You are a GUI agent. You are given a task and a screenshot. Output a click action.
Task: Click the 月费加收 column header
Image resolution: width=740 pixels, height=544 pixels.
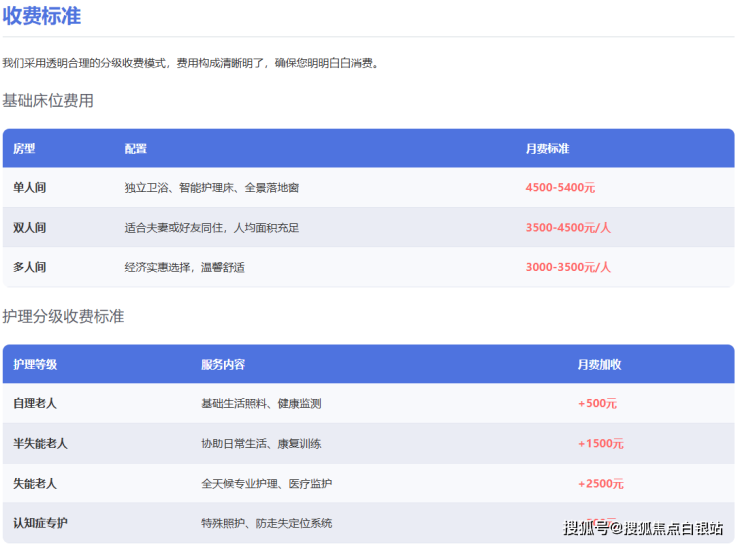599,364
